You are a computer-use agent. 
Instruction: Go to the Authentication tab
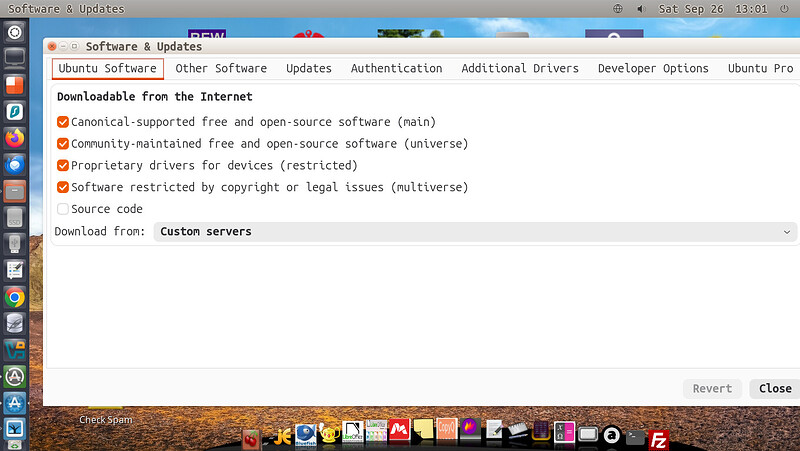tap(396, 68)
